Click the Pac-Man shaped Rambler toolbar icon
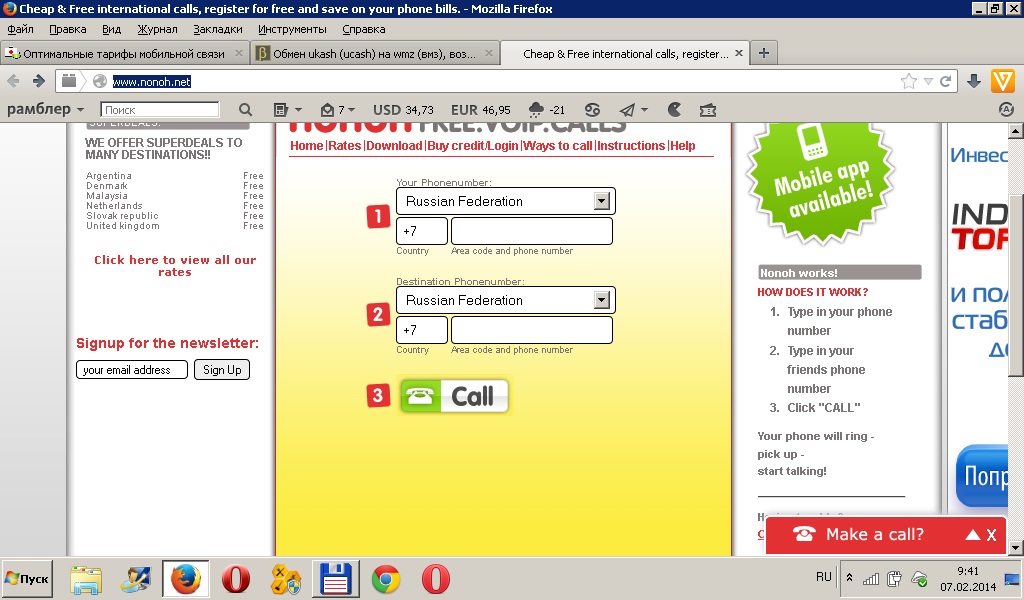The image size is (1024, 600). [675, 110]
